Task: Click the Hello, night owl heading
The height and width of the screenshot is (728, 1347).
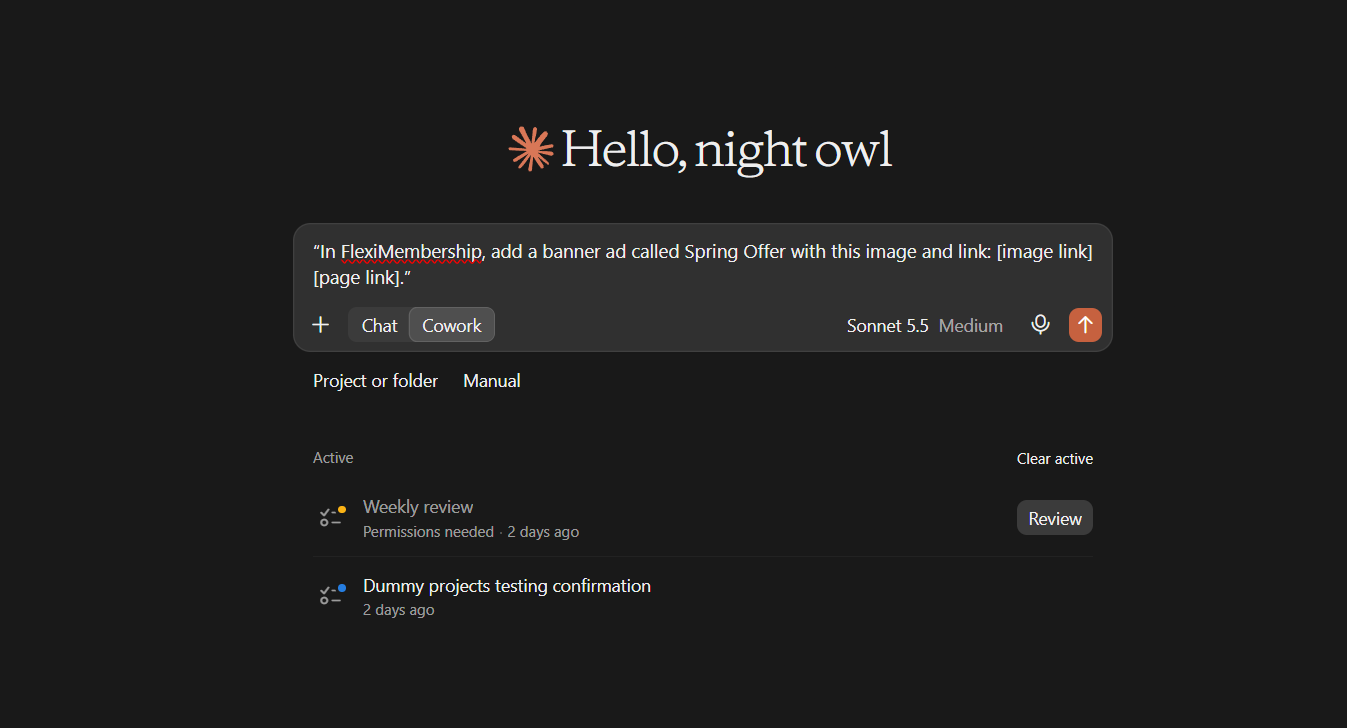Action: [726, 150]
